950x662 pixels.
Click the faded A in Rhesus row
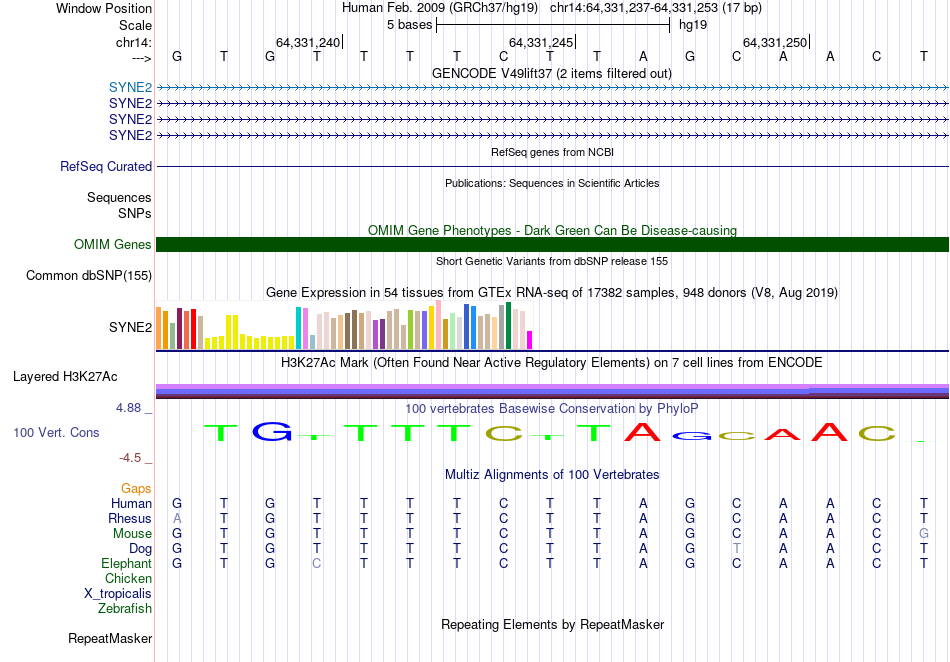[x=177, y=518]
